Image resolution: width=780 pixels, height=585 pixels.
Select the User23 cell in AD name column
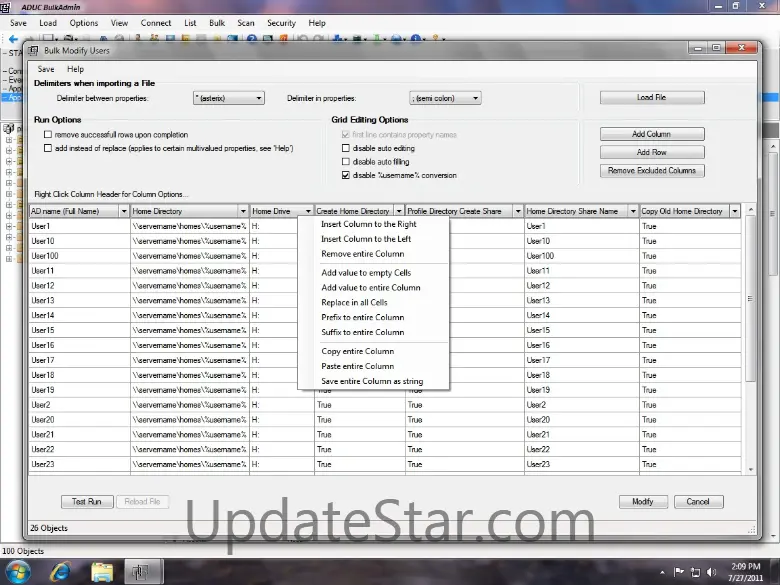pyautogui.click(x=80, y=464)
